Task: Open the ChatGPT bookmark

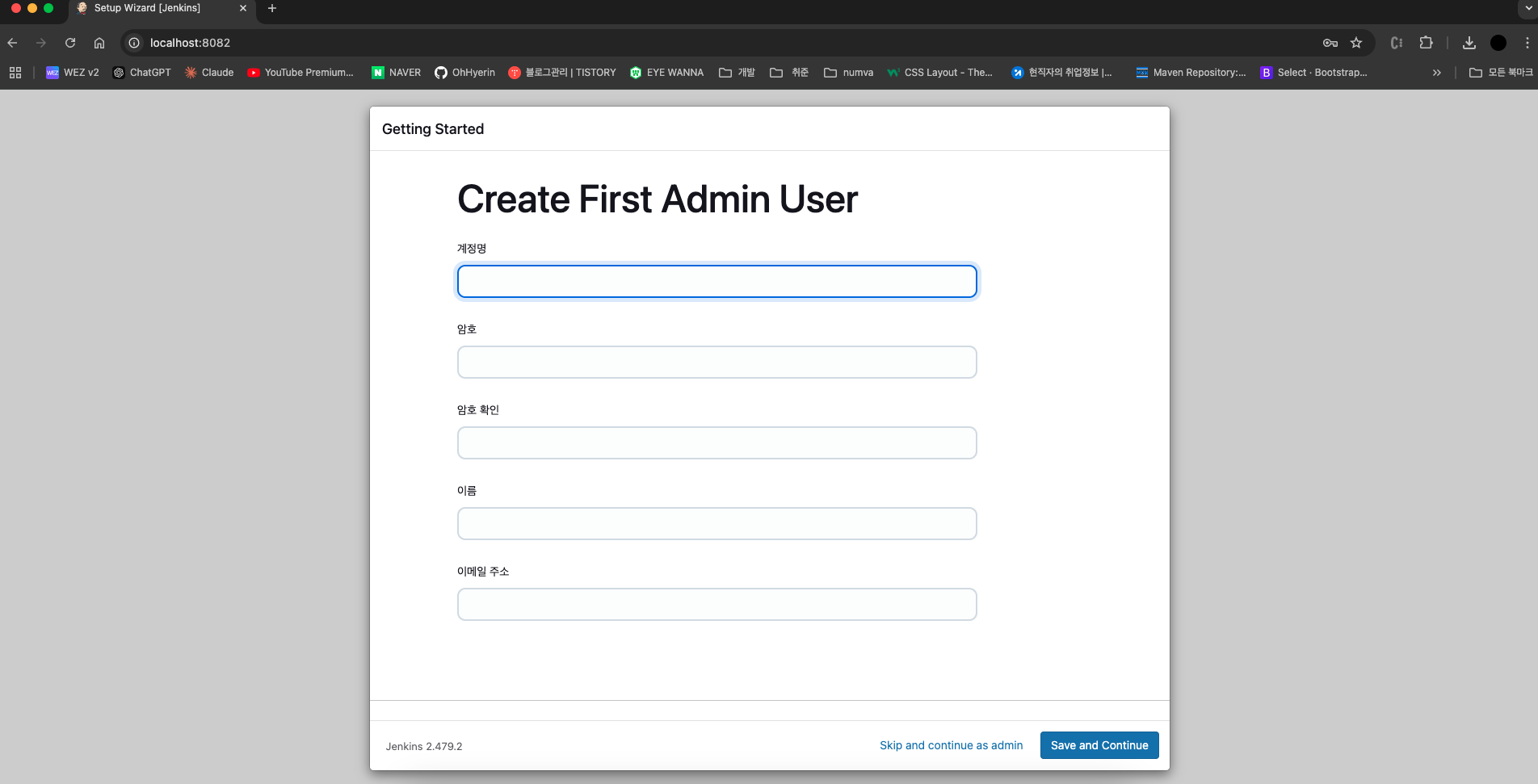Action: click(142, 73)
